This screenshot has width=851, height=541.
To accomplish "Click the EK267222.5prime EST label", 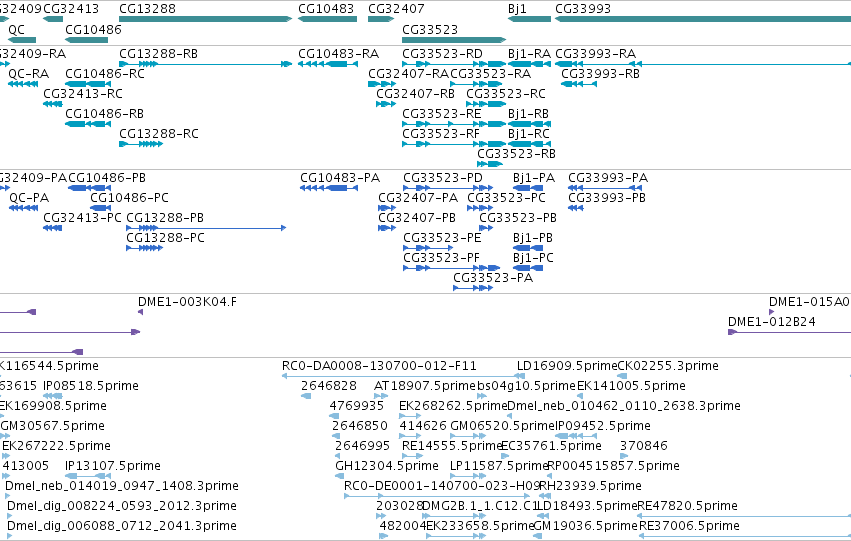I will [56, 445].
